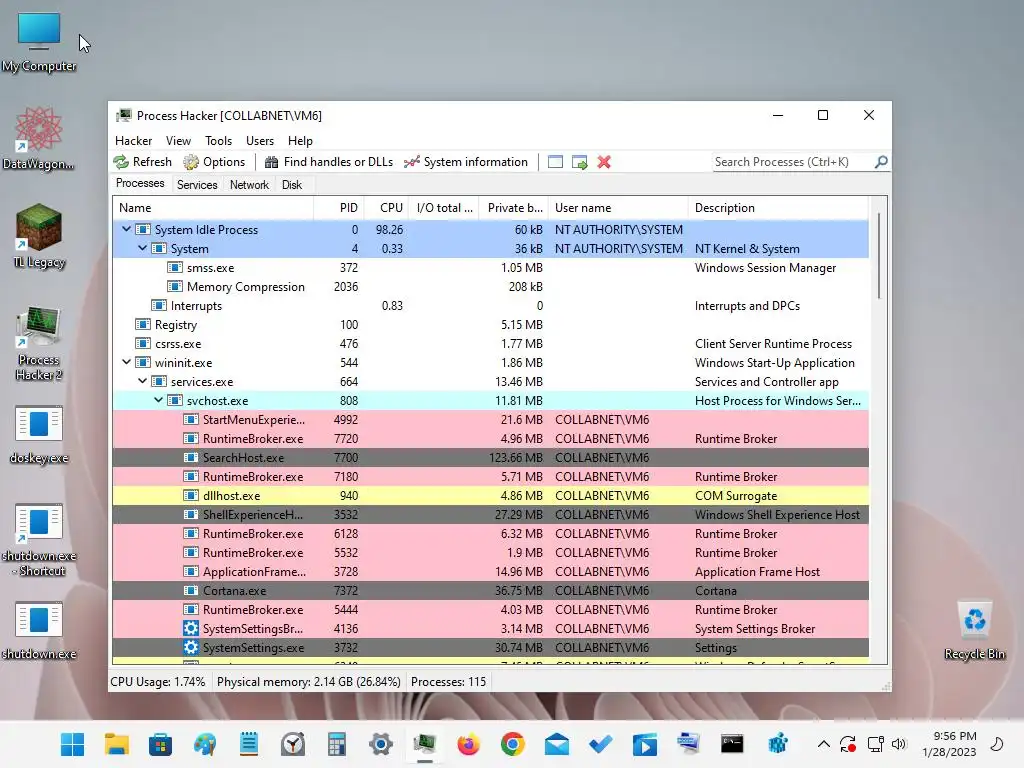Open Google Chrome from the taskbar
This screenshot has height=768, width=1024.
point(513,744)
